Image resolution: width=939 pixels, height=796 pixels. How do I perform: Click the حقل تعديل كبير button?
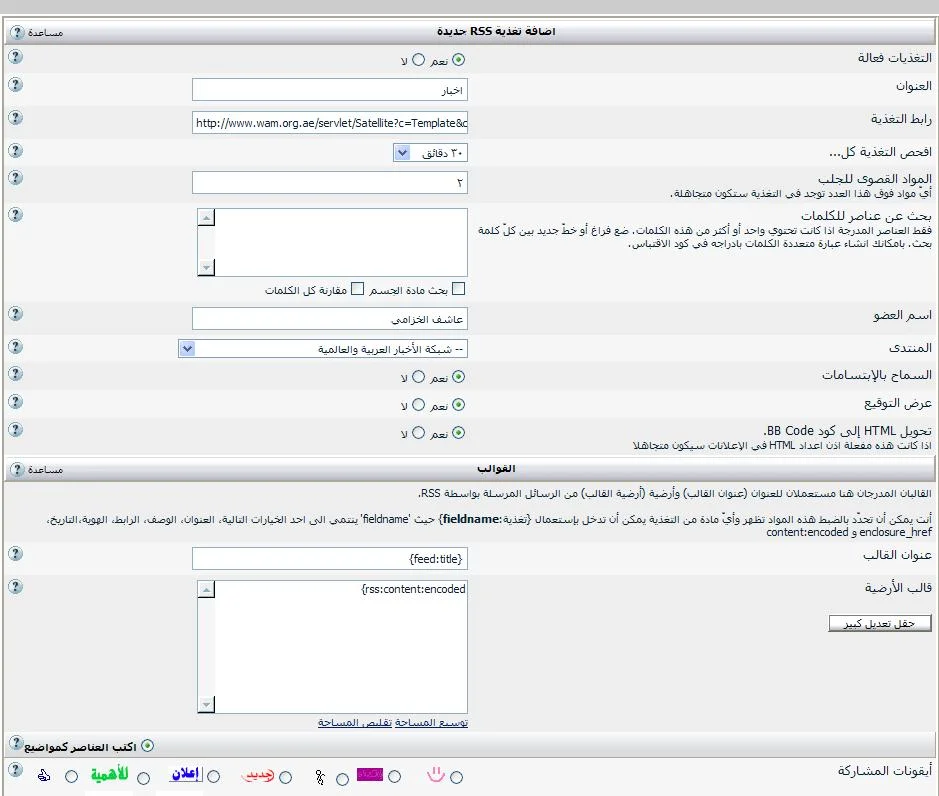(x=879, y=623)
